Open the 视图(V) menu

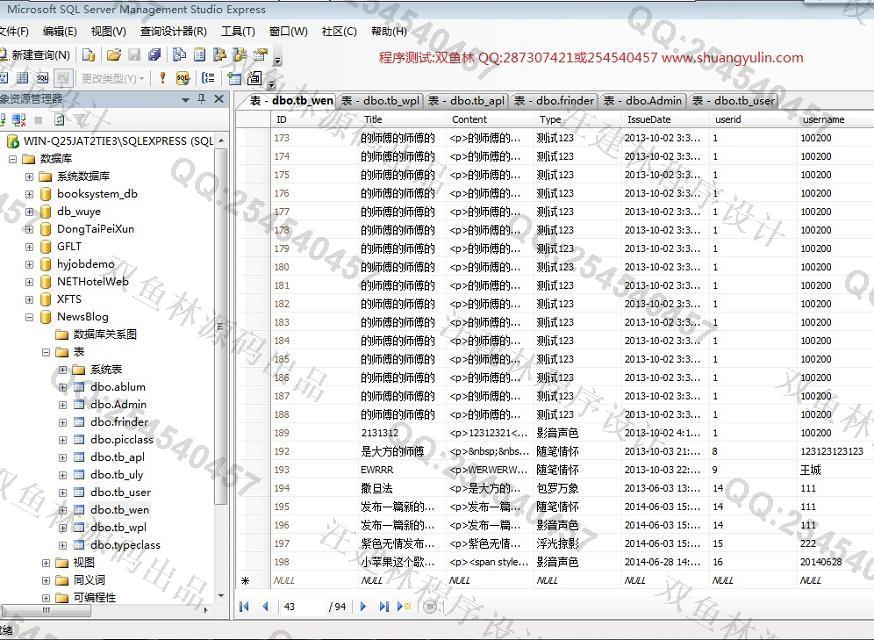tap(109, 31)
